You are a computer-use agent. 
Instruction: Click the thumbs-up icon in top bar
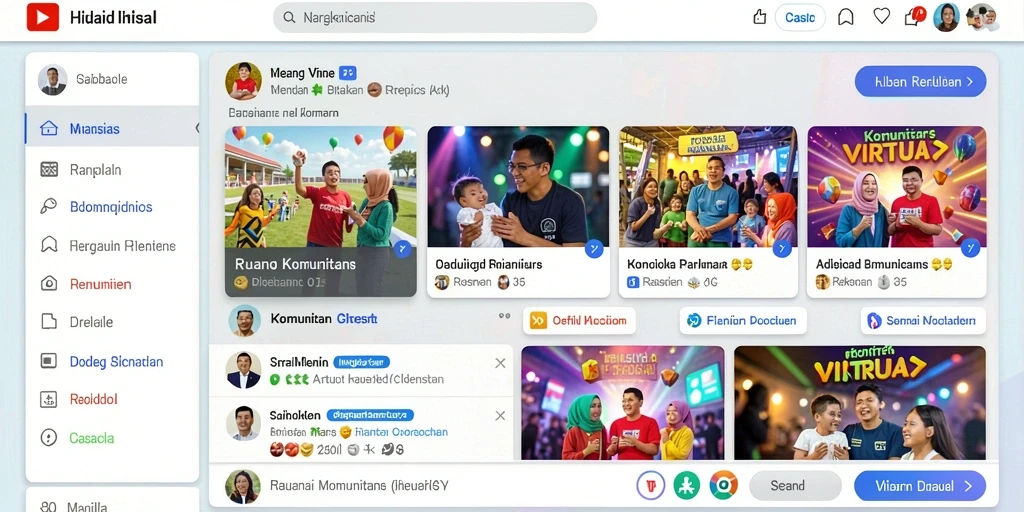pos(759,18)
